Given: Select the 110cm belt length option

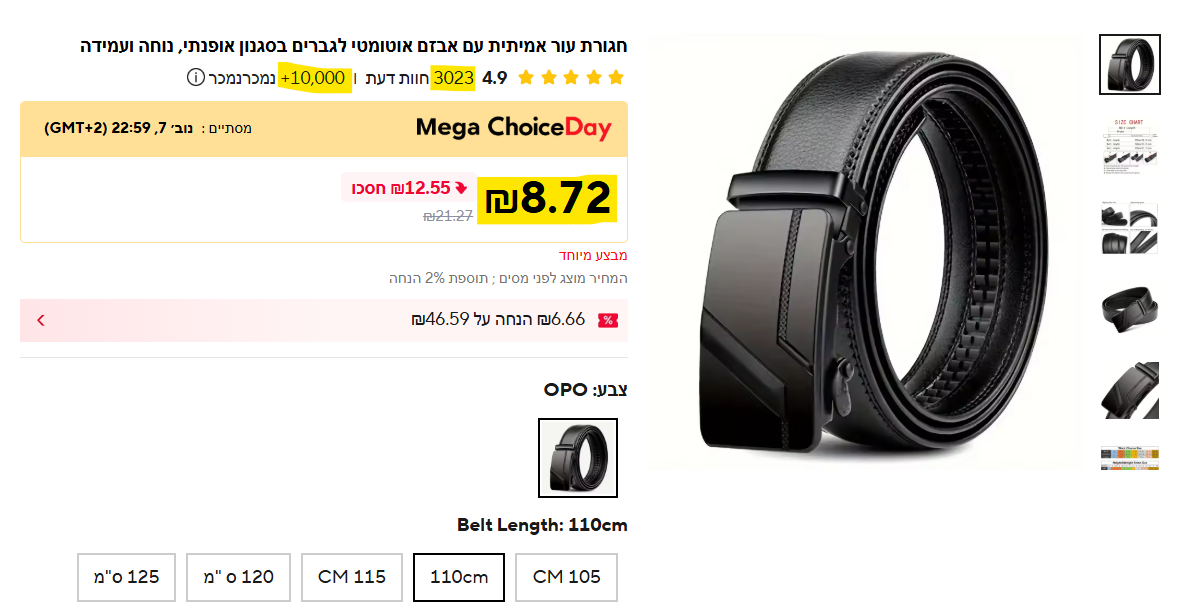Looking at the screenshot, I should click(x=459, y=577).
